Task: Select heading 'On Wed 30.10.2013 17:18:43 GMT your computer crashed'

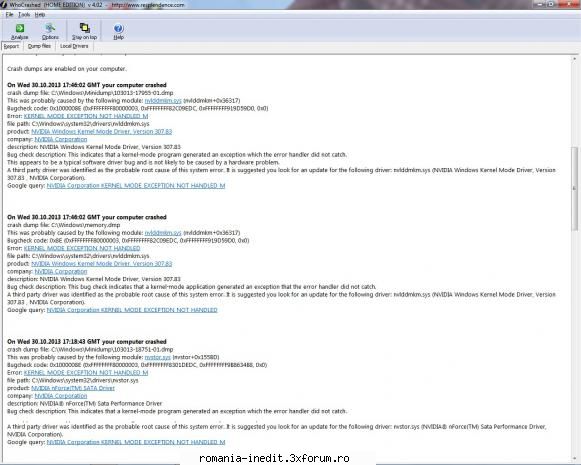Action: 87,342
